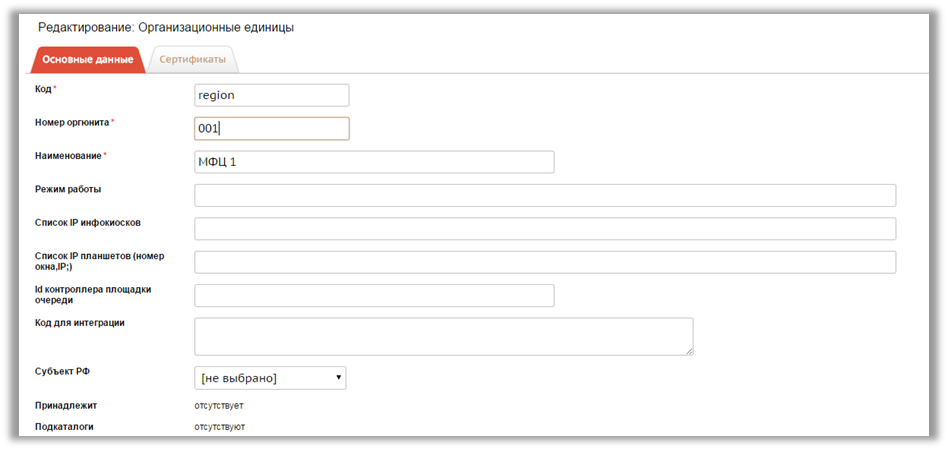Grab the text area resize handle corner
948x450 pixels.
point(689,351)
